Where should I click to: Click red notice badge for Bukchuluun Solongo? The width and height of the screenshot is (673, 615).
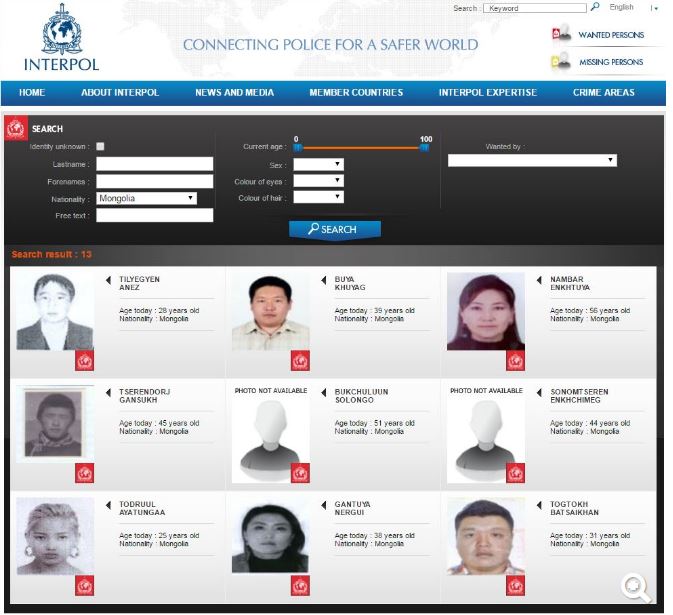point(300,473)
